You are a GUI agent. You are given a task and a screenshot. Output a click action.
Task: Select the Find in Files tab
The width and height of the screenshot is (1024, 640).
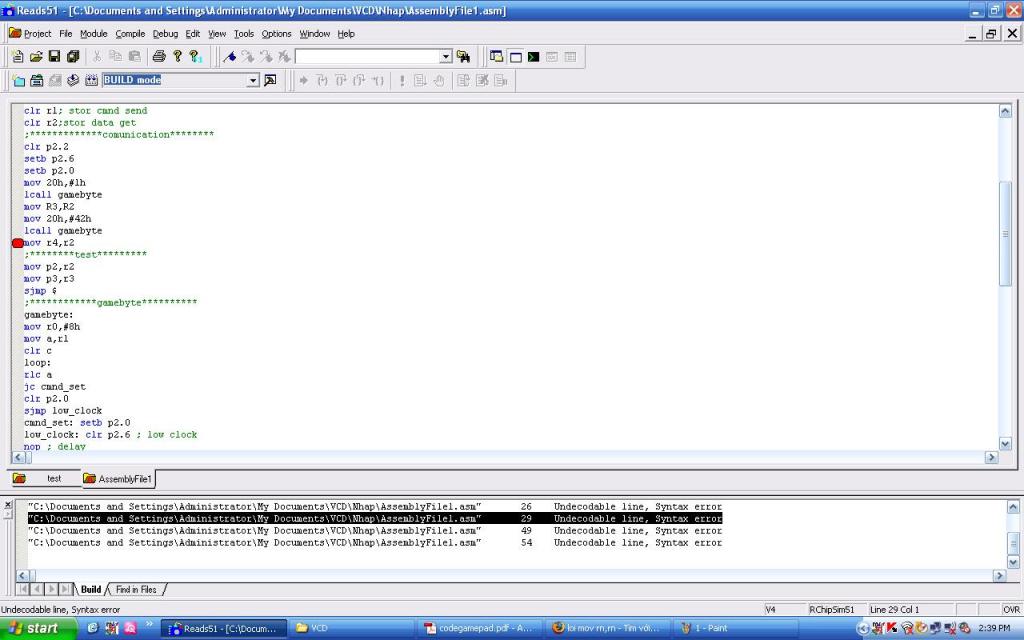click(136, 589)
